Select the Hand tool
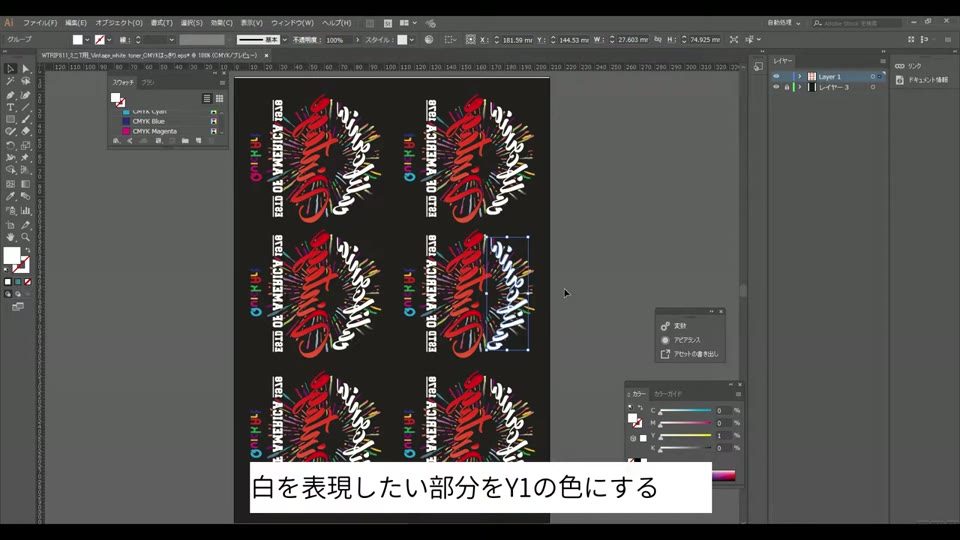 point(10,238)
